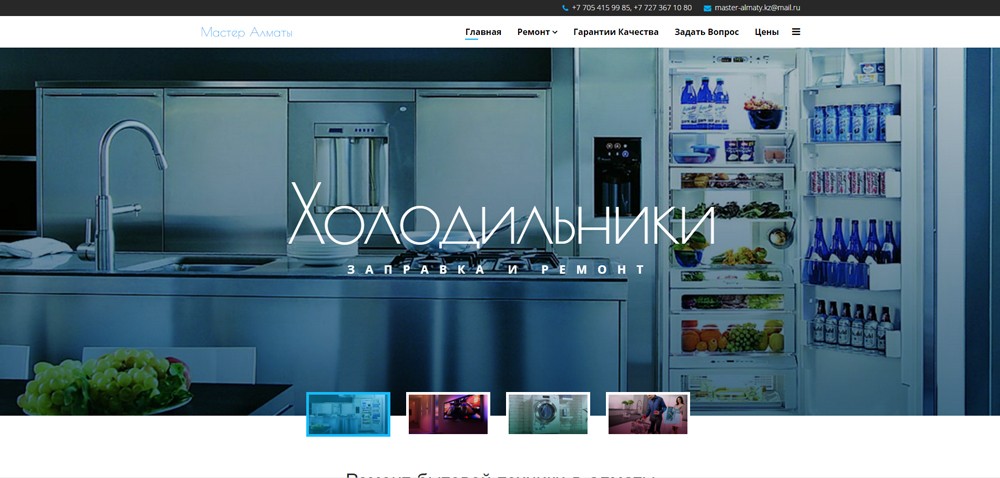Viewport: 1000px width, 478px height.
Task: Click the phone icon in top bar
Action: [565, 8]
